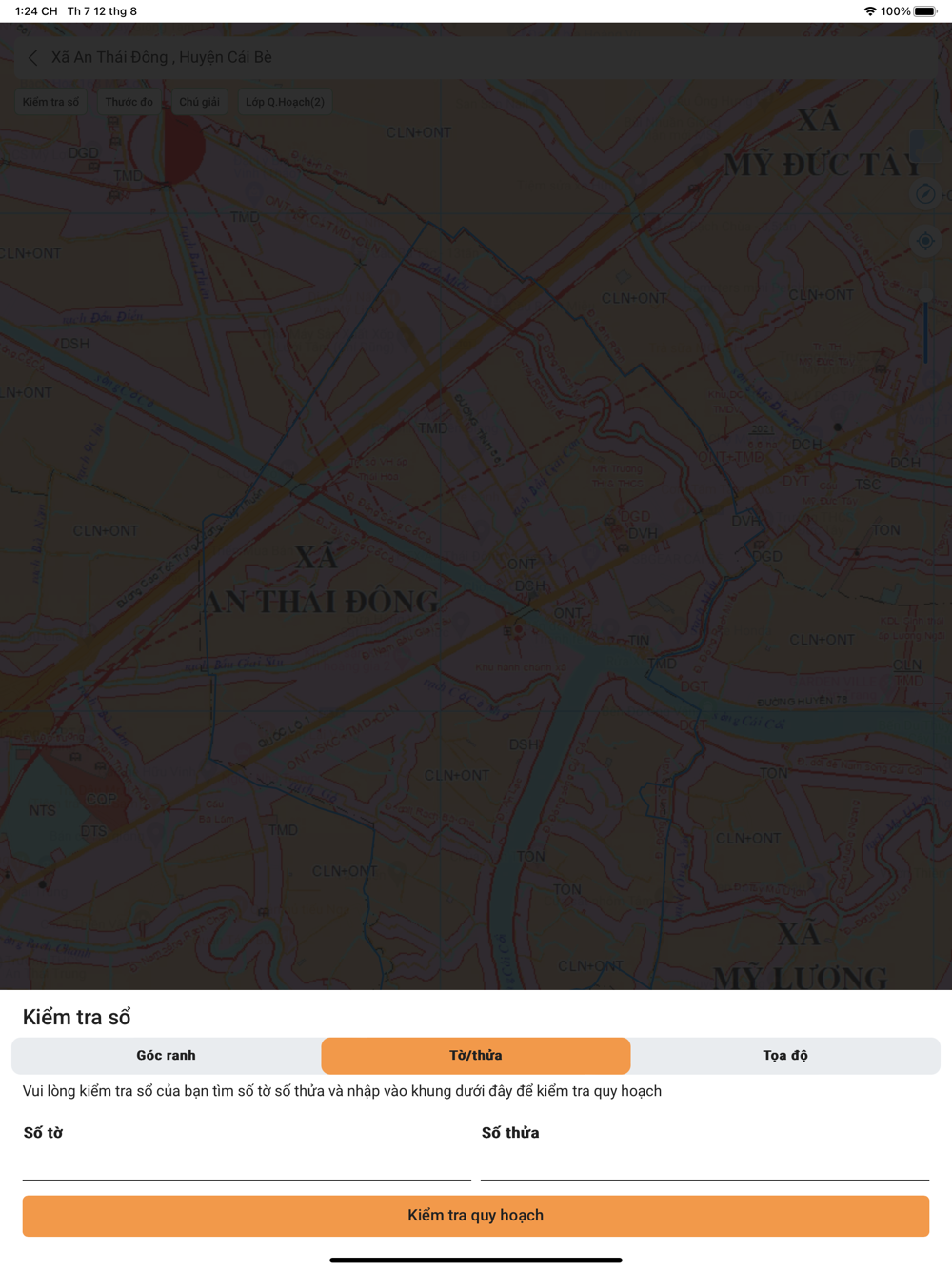Image resolution: width=952 pixels, height=1270 pixels.
Task: Tap the 'Kiểm tra sổ' sheet heading
Action: (x=77, y=1017)
